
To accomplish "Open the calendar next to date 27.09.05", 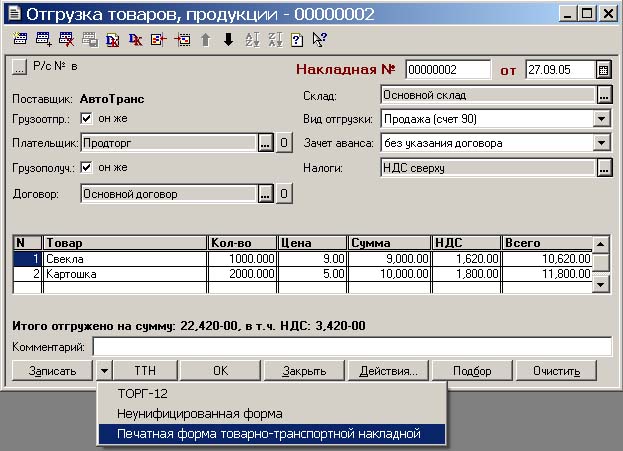I will coord(603,70).
